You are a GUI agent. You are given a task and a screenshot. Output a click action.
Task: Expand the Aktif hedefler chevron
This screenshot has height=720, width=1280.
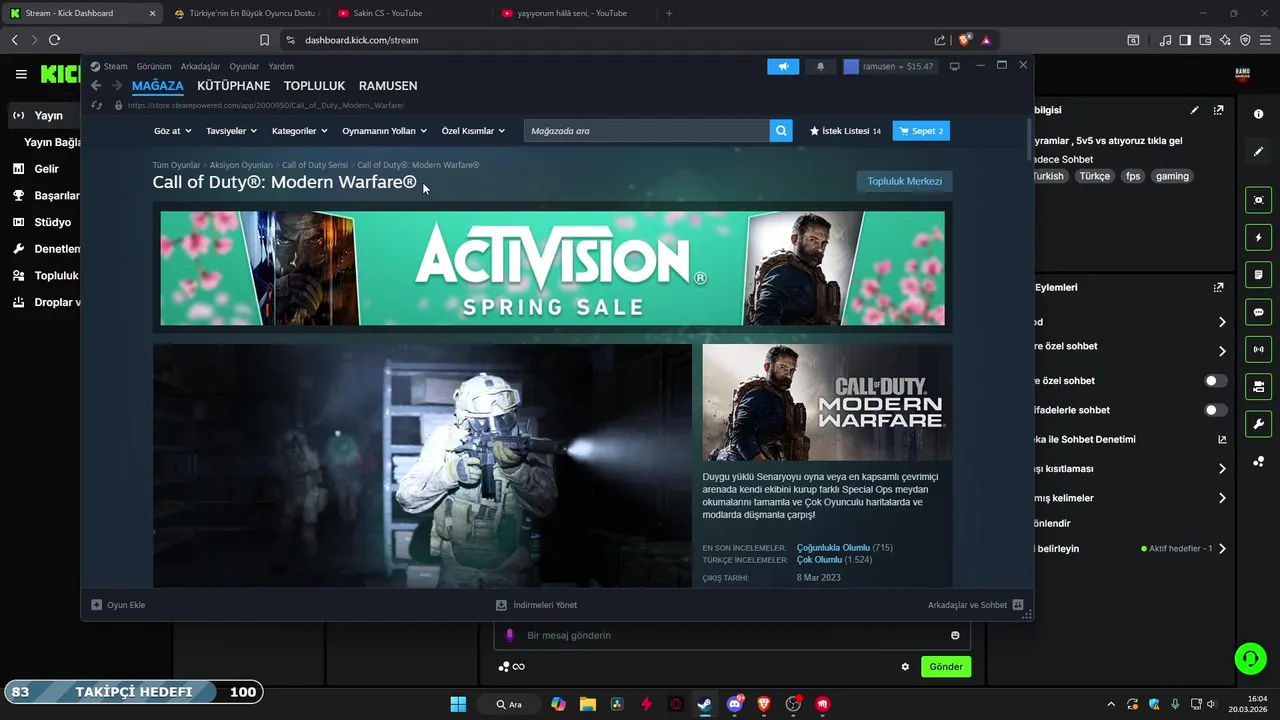[x=1222, y=549]
